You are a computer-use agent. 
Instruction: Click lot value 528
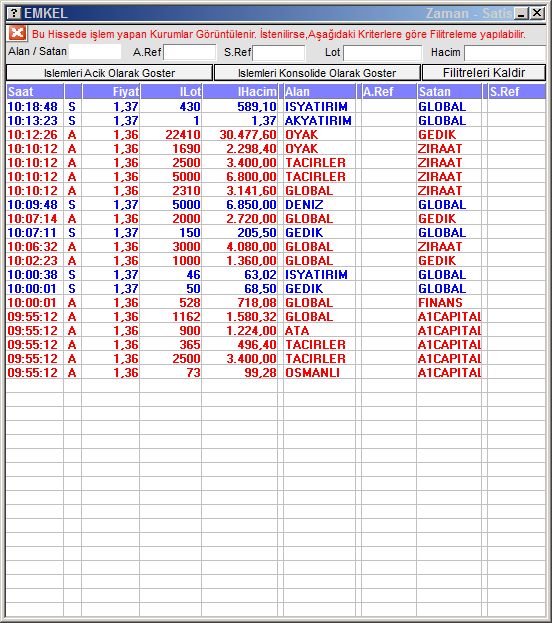pos(190,303)
